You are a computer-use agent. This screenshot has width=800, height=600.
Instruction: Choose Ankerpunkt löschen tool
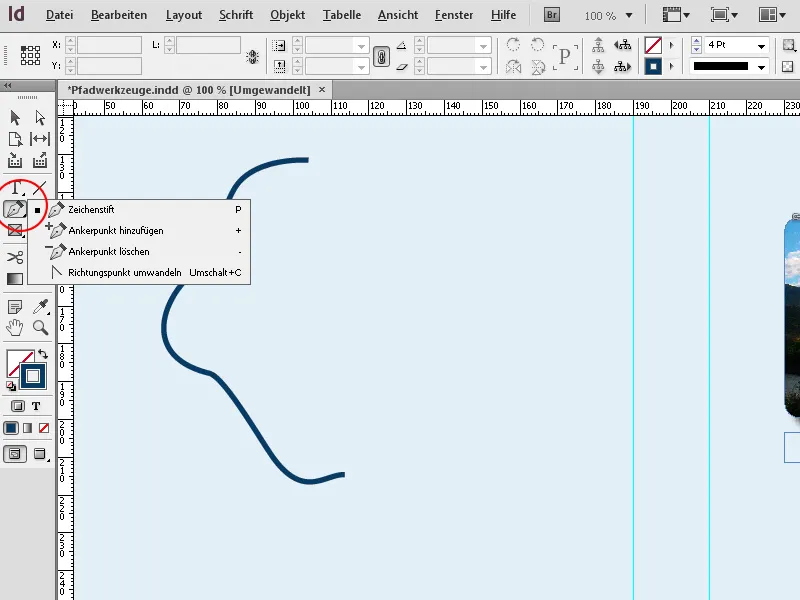click(139, 252)
